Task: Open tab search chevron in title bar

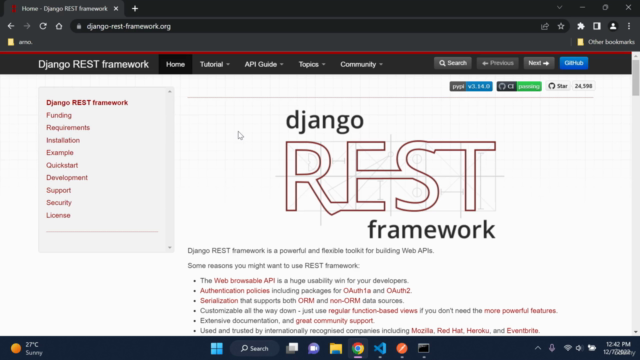Action: 560,7
